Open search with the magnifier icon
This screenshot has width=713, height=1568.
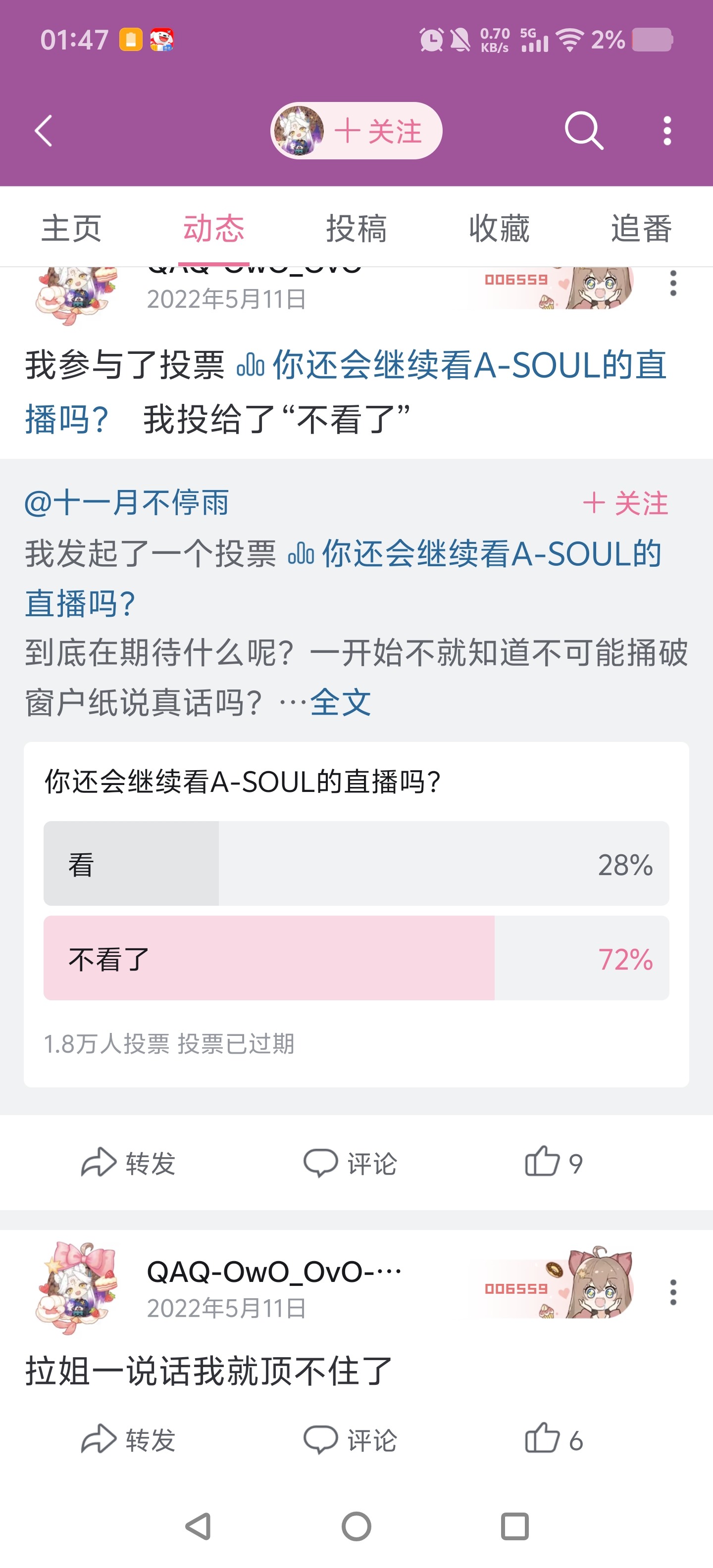point(583,131)
